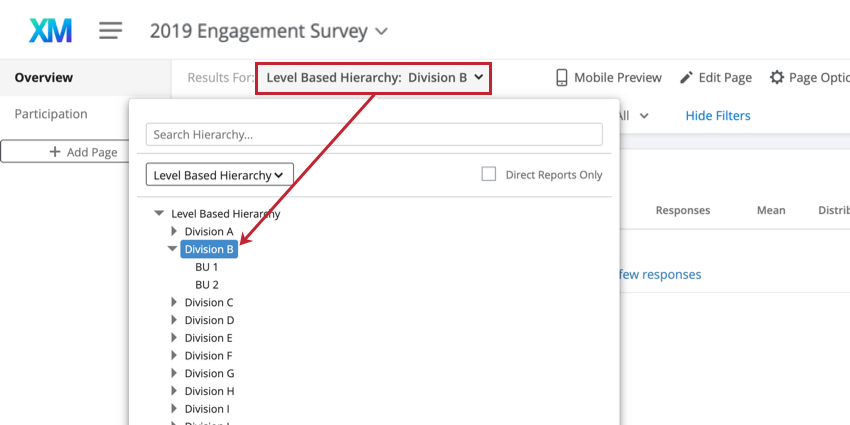The image size is (850, 425).
Task: Click the XM logo icon
Action: 50,31
